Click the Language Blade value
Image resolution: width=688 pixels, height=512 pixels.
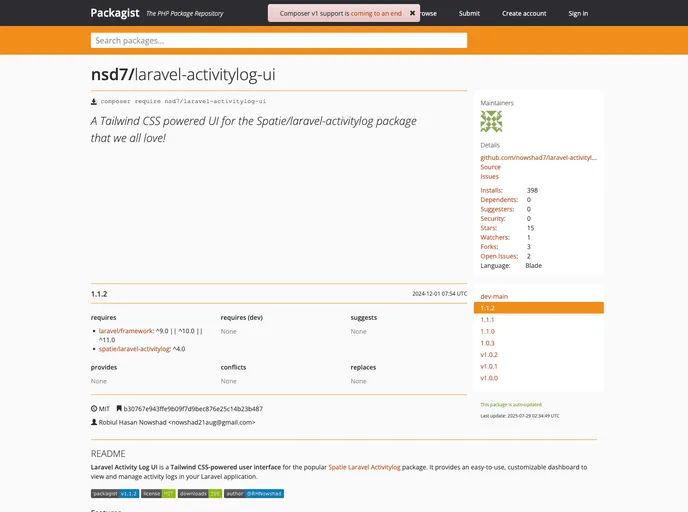coord(534,266)
